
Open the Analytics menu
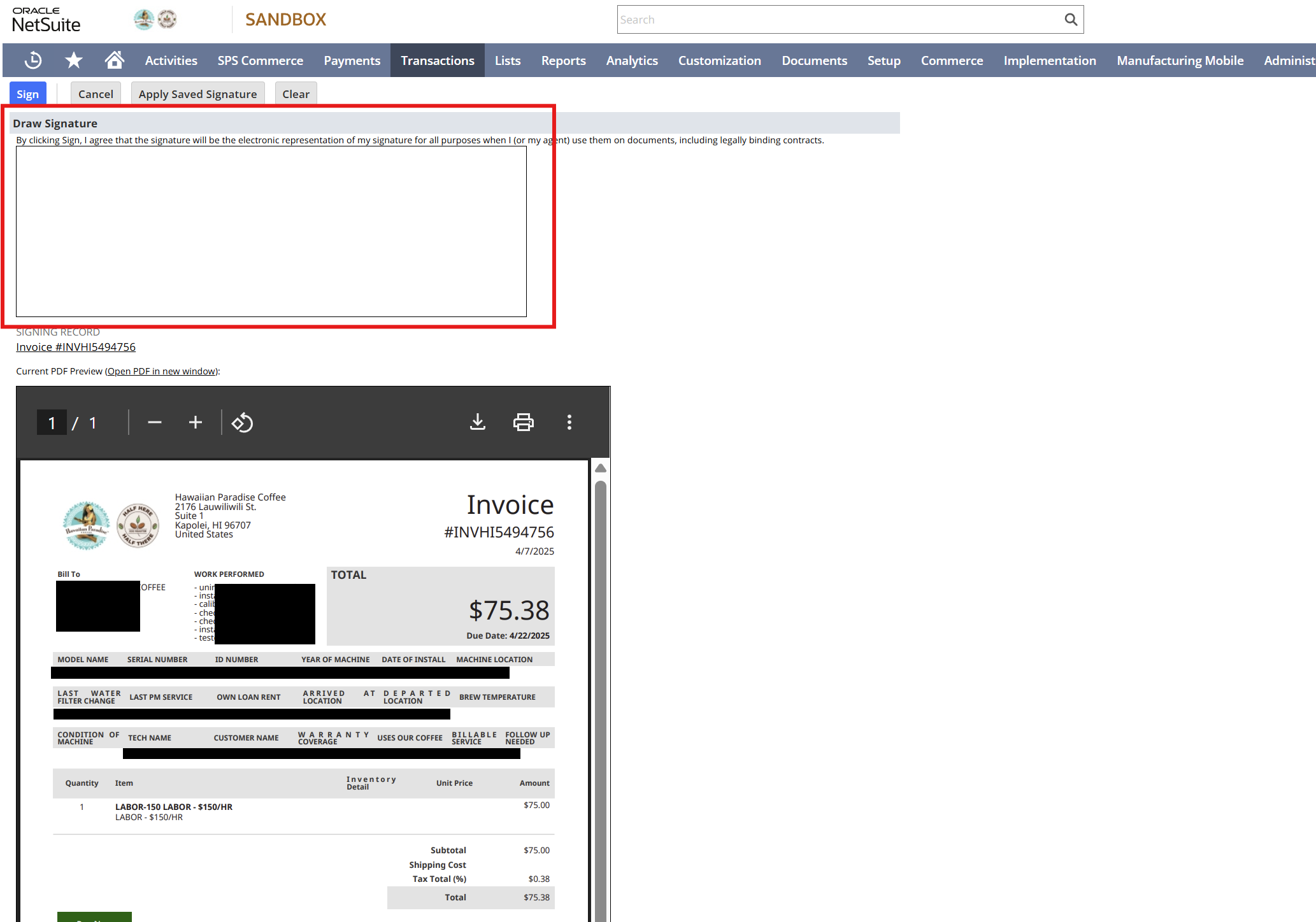(x=632, y=60)
